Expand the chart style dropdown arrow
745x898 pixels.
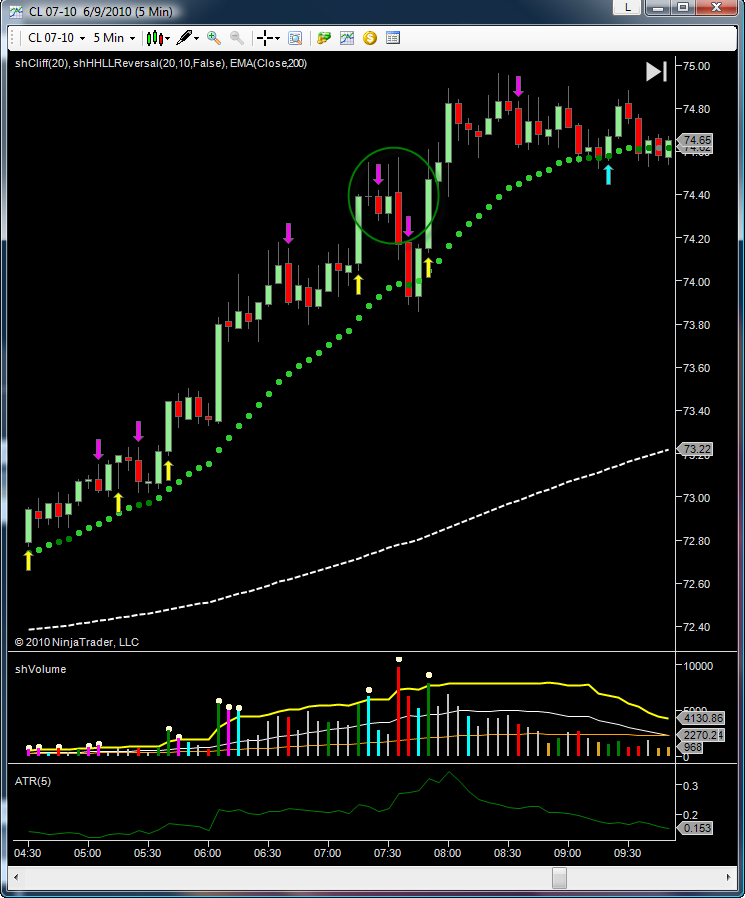point(167,39)
